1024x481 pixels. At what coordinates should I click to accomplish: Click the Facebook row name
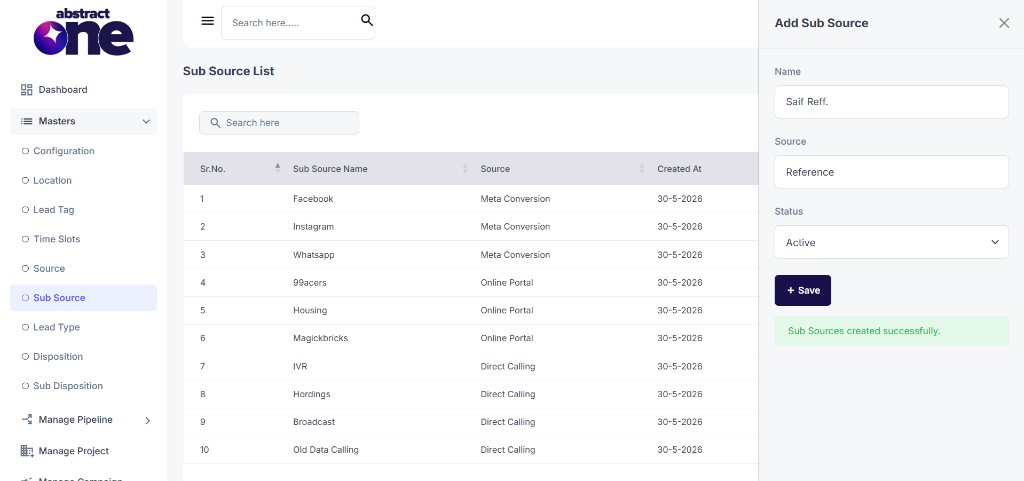click(313, 198)
